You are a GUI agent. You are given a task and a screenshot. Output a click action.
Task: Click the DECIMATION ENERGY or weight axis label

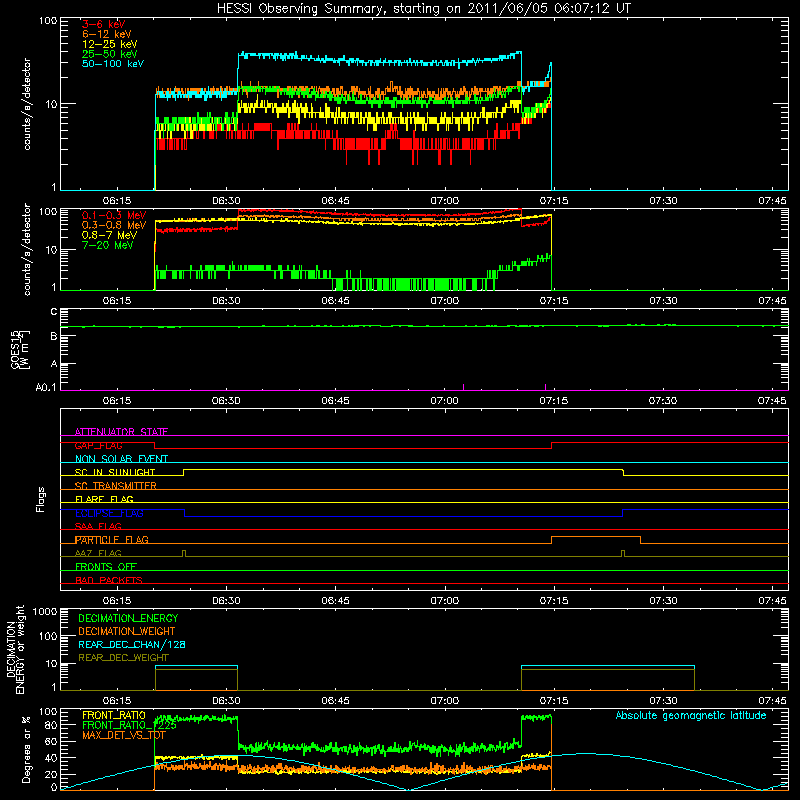pyautogui.click(x=15, y=649)
